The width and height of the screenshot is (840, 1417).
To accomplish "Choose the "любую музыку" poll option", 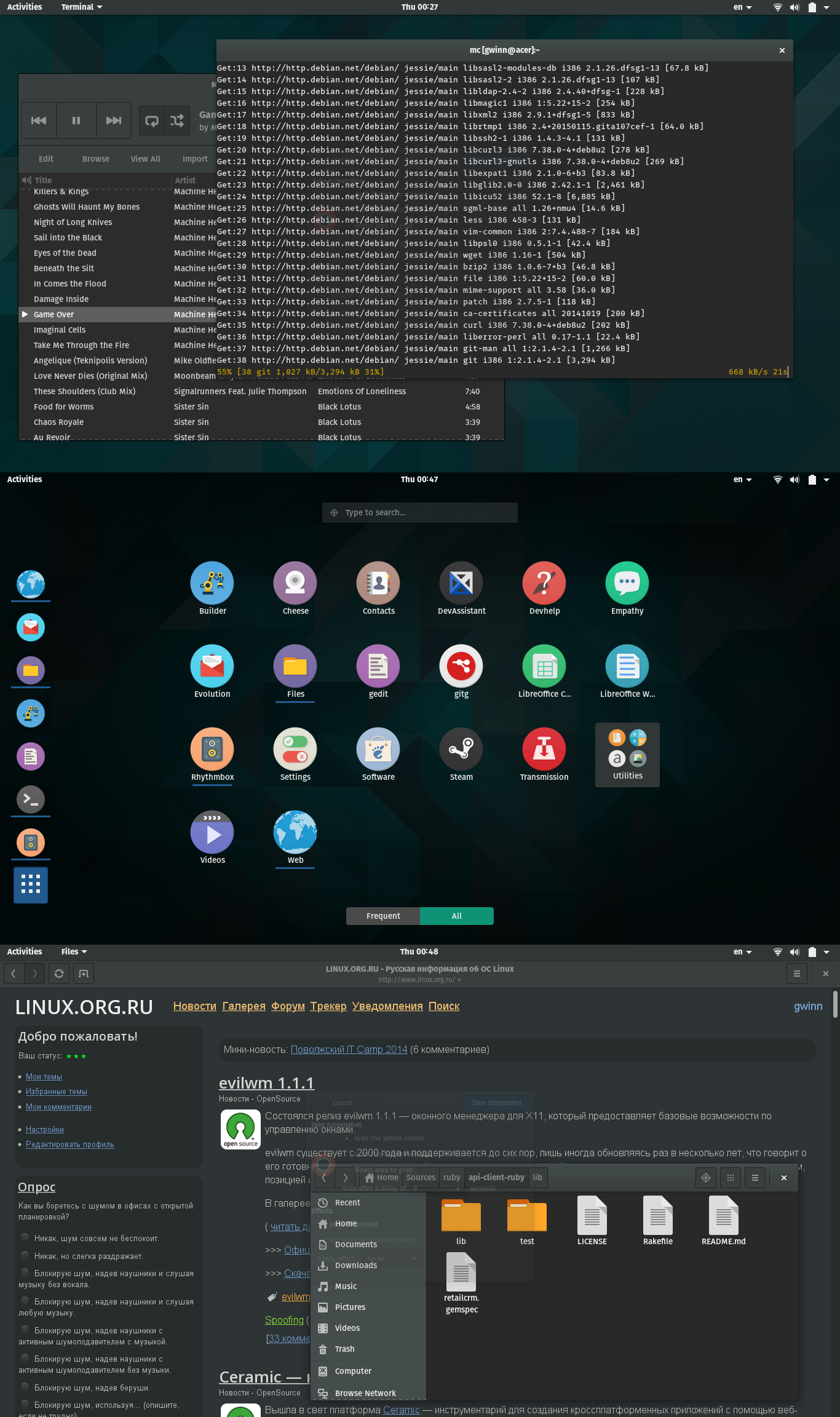I will point(25,1301).
